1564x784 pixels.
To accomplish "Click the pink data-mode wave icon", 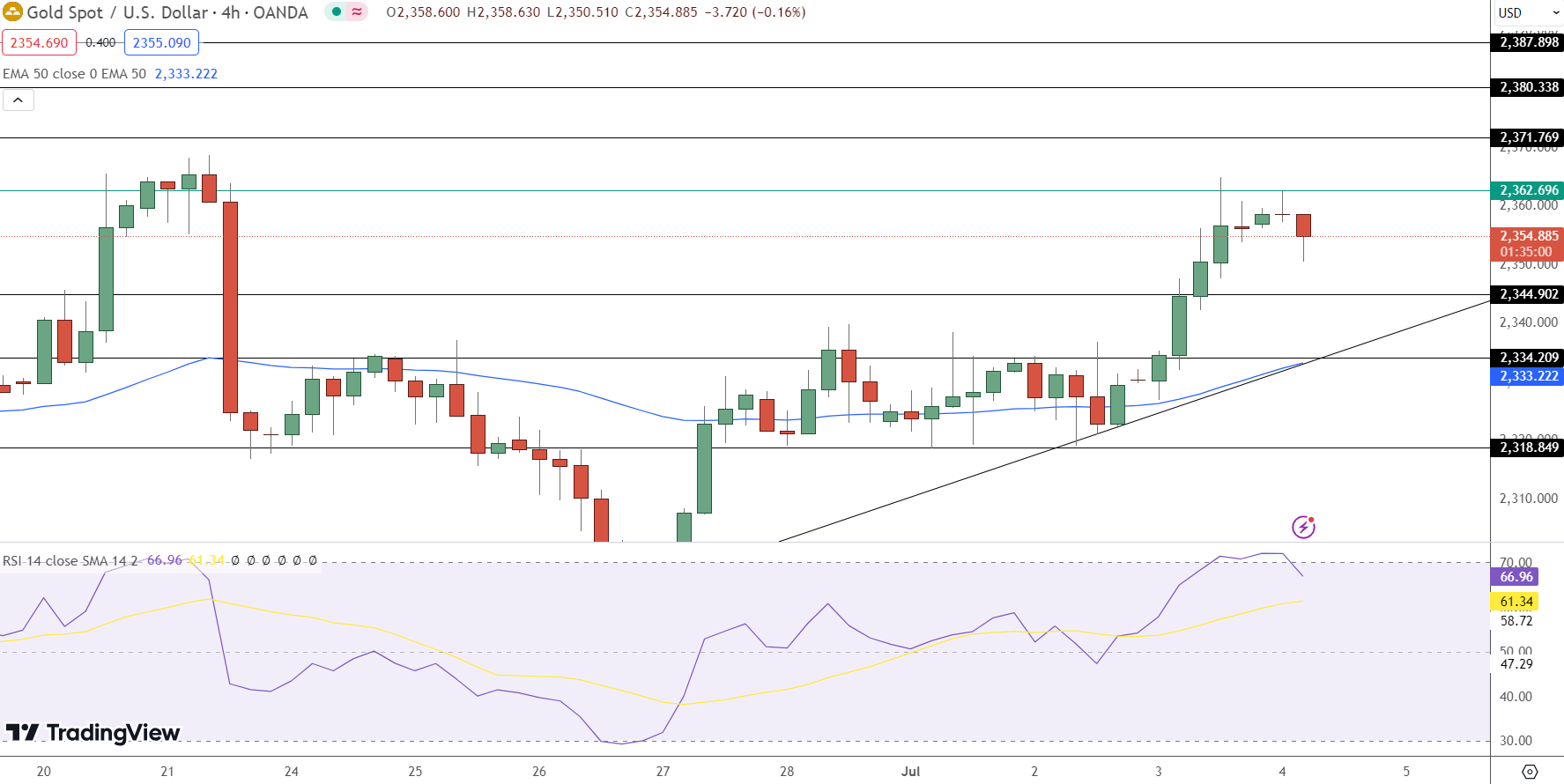I will point(357,12).
